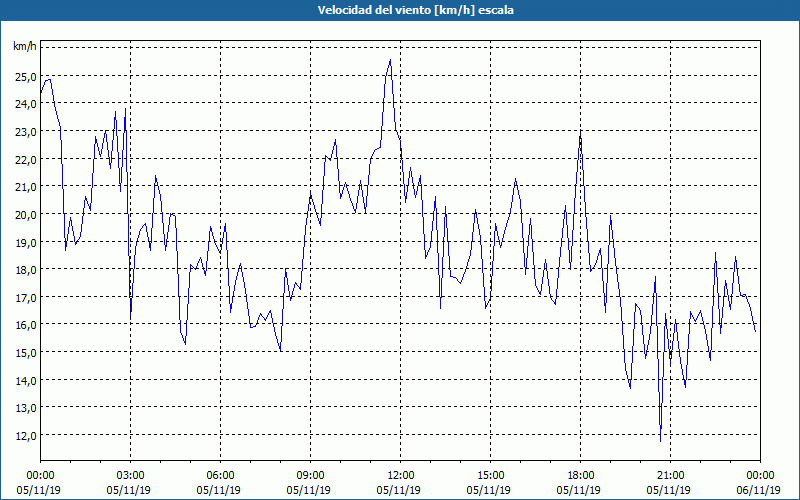Select the "12,0" y-axis value
The image size is (800, 500).
point(26,436)
